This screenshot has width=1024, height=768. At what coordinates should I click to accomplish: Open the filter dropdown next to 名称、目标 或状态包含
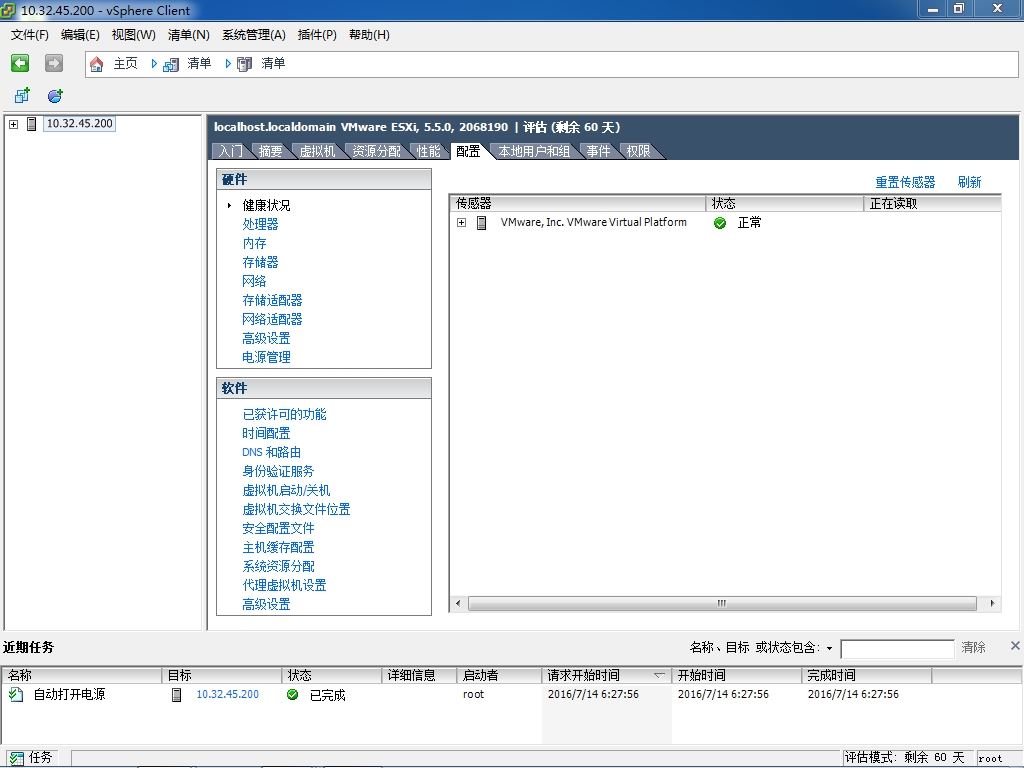coord(829,648)
